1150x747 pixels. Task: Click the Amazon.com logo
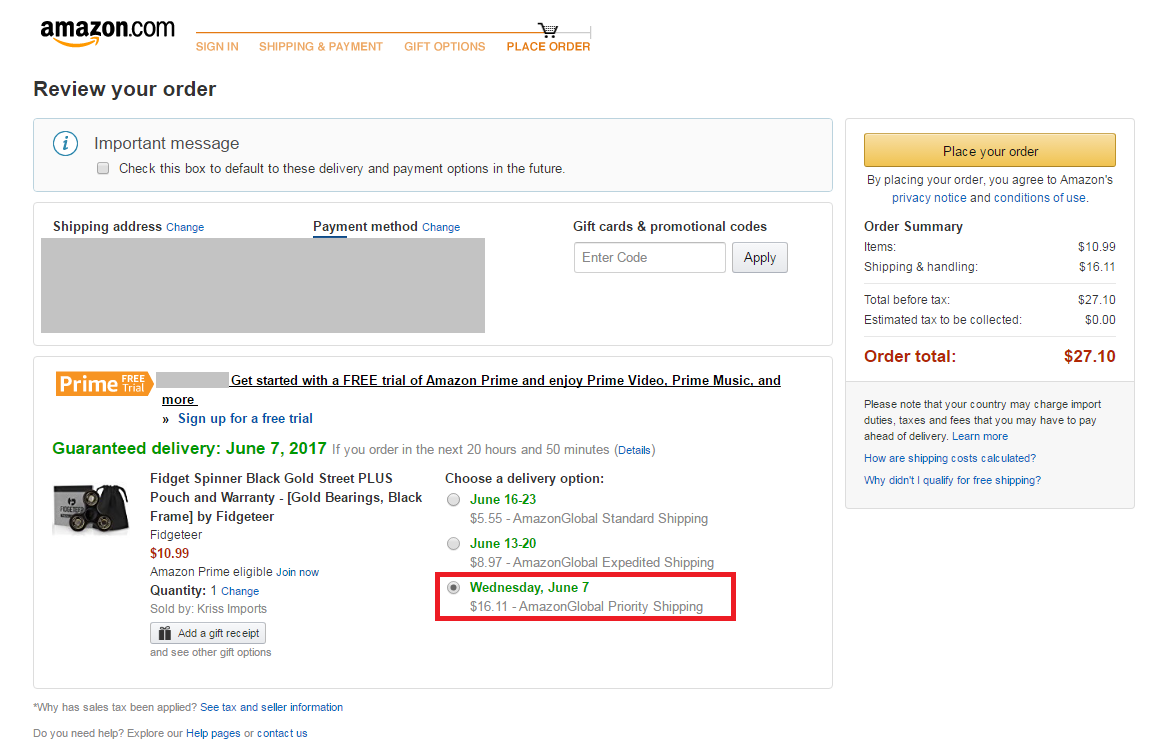pyautogui.click(x=107, y=32)
